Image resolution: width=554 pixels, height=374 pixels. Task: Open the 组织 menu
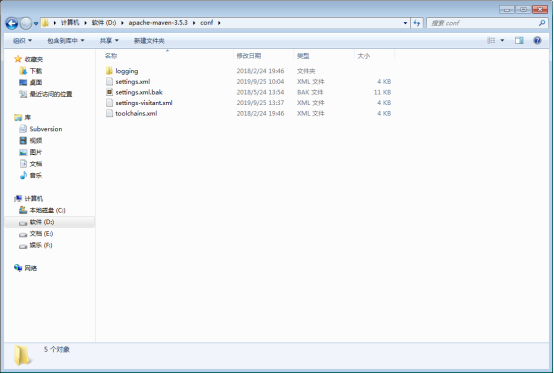tap(22, 41)
